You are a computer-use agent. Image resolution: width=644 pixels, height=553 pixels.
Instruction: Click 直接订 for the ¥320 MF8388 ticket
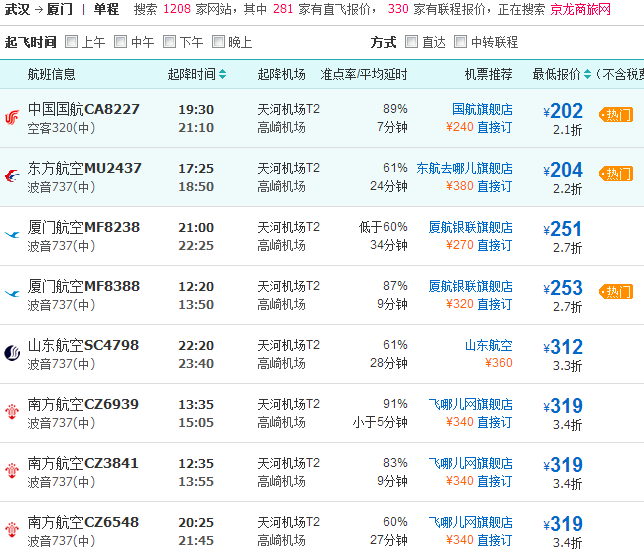tap(494, 304)
